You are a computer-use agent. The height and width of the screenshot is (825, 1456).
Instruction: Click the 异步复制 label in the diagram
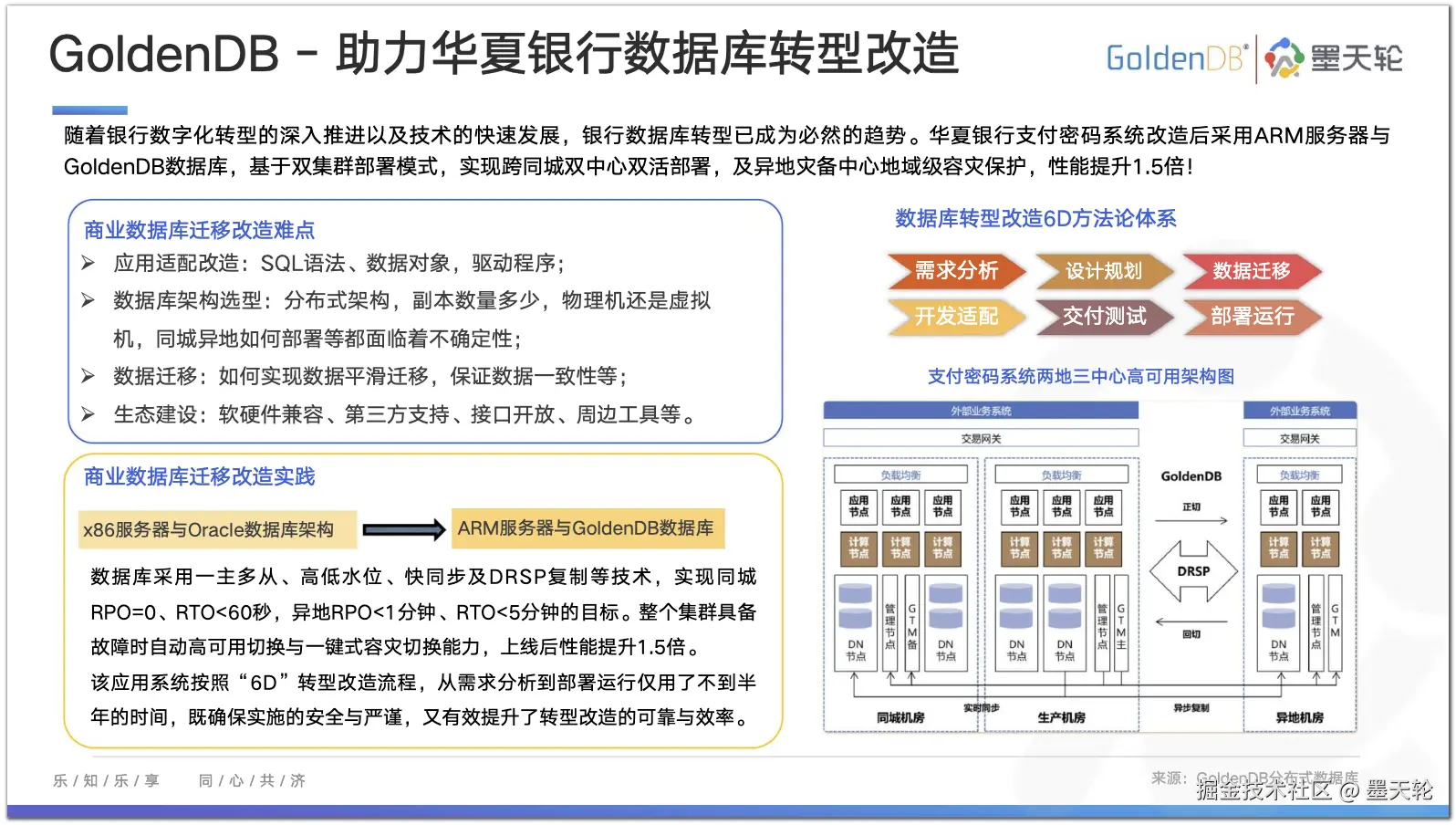(1191, 708)
